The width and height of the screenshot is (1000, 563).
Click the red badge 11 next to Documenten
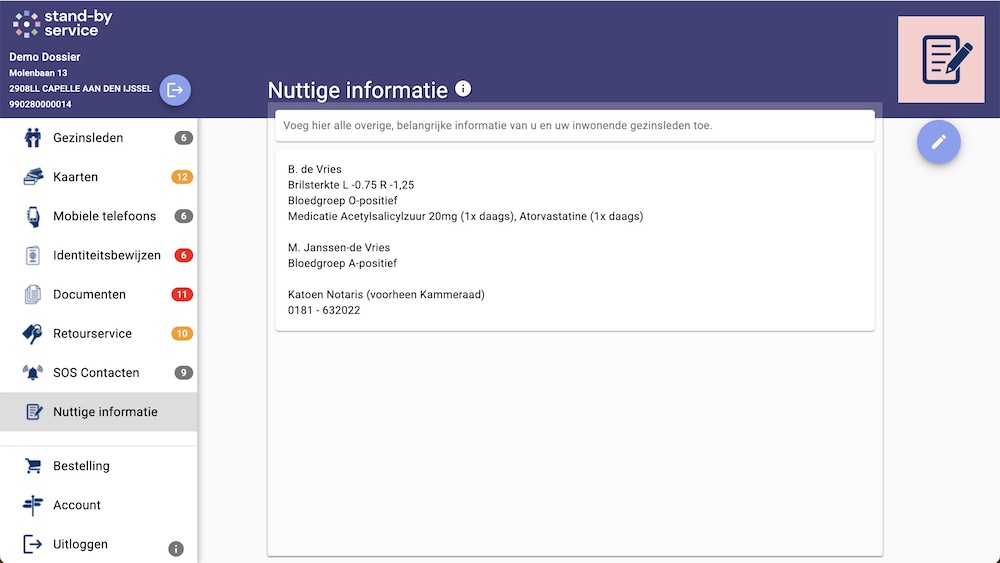click(x=182, y=294)
